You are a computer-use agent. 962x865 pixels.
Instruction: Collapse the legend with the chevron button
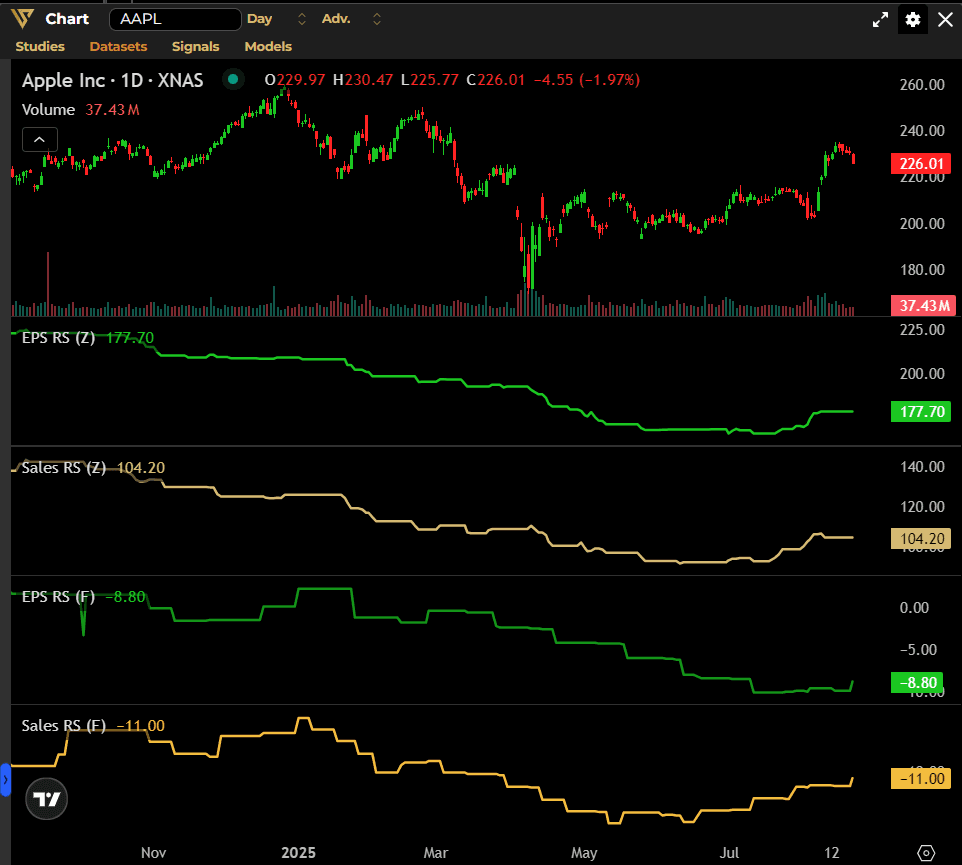[40, 139]
